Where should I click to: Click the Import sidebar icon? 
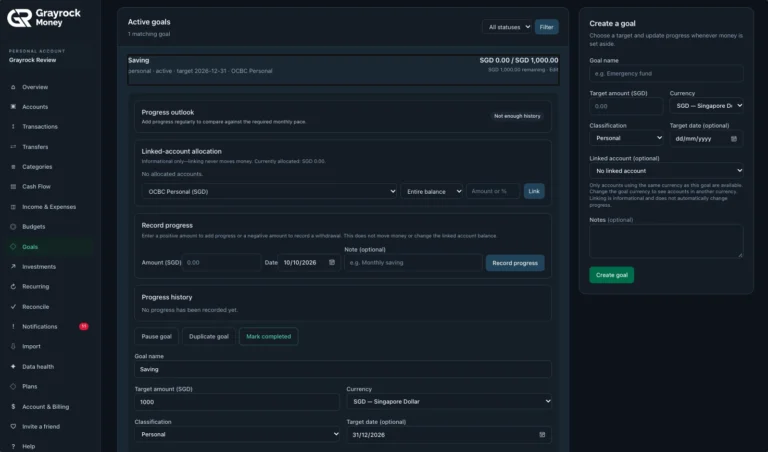point(13,346)
